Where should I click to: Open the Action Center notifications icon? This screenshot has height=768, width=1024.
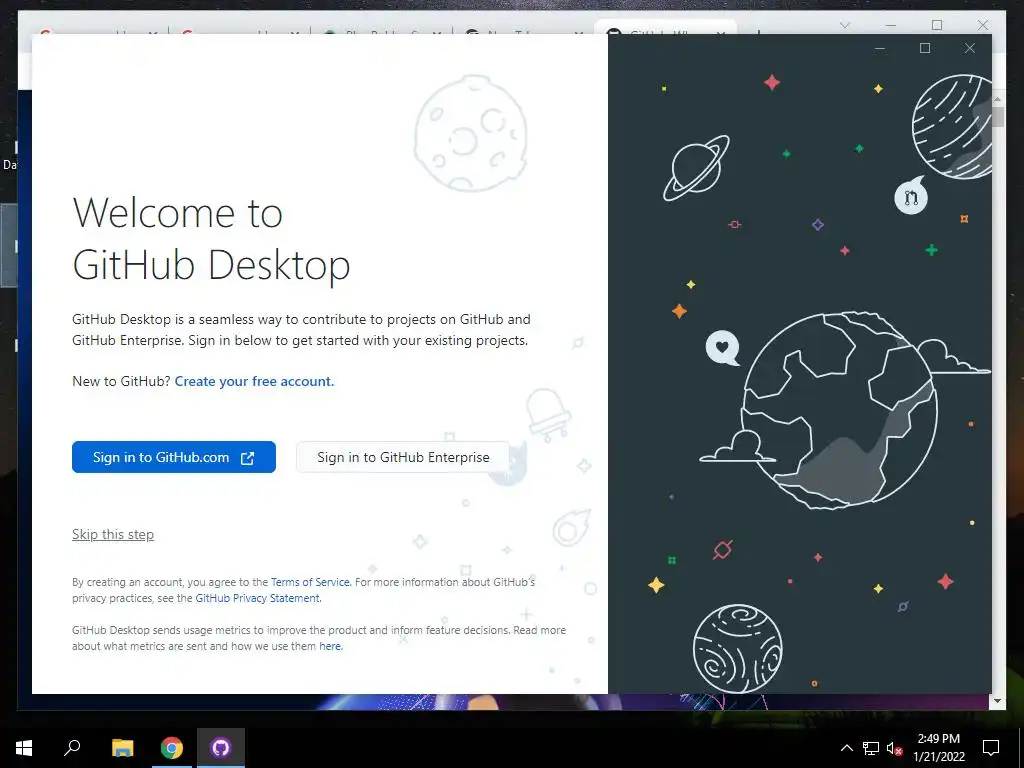click(991, 748)
